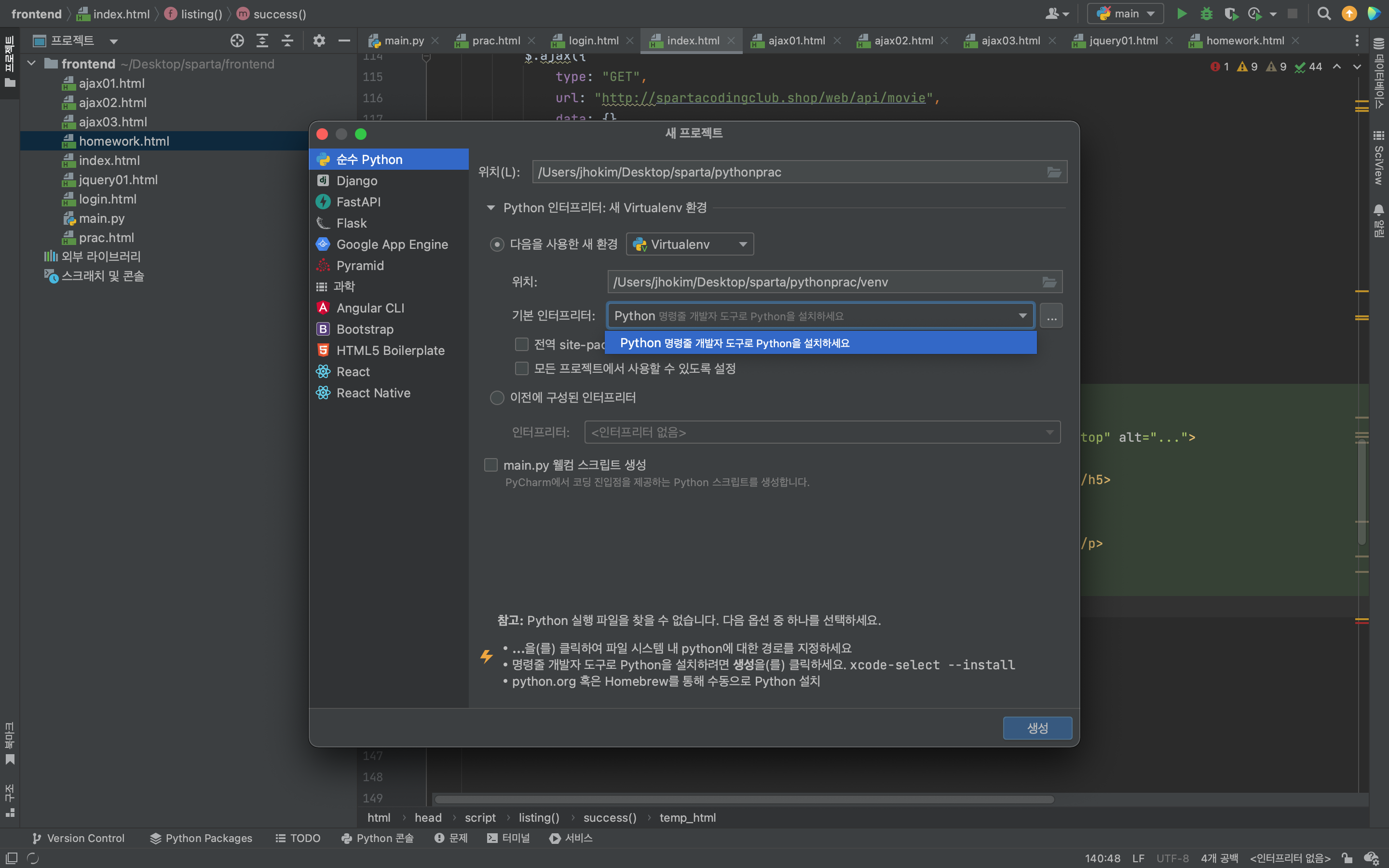This screenshot has height=868, width=1389.
Task: Open the main run configuration dropdown
Action: [1125, 14]
